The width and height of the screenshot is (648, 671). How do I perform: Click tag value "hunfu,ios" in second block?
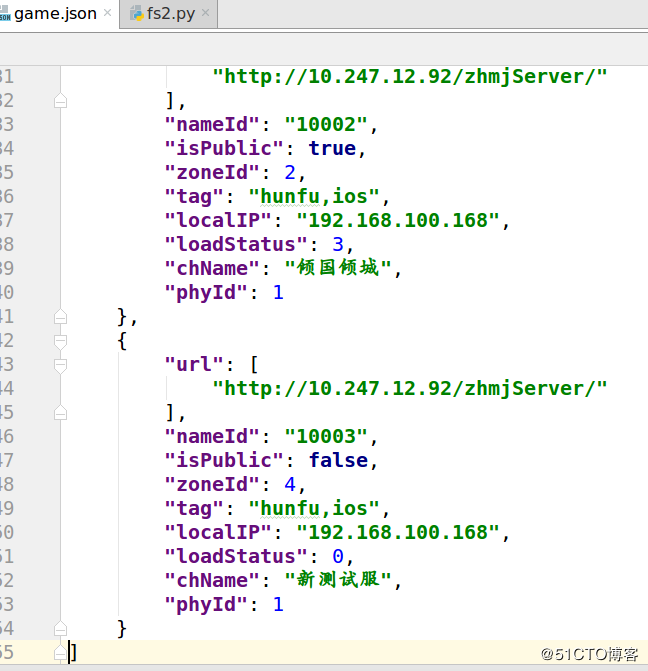[x=314, y=508]
